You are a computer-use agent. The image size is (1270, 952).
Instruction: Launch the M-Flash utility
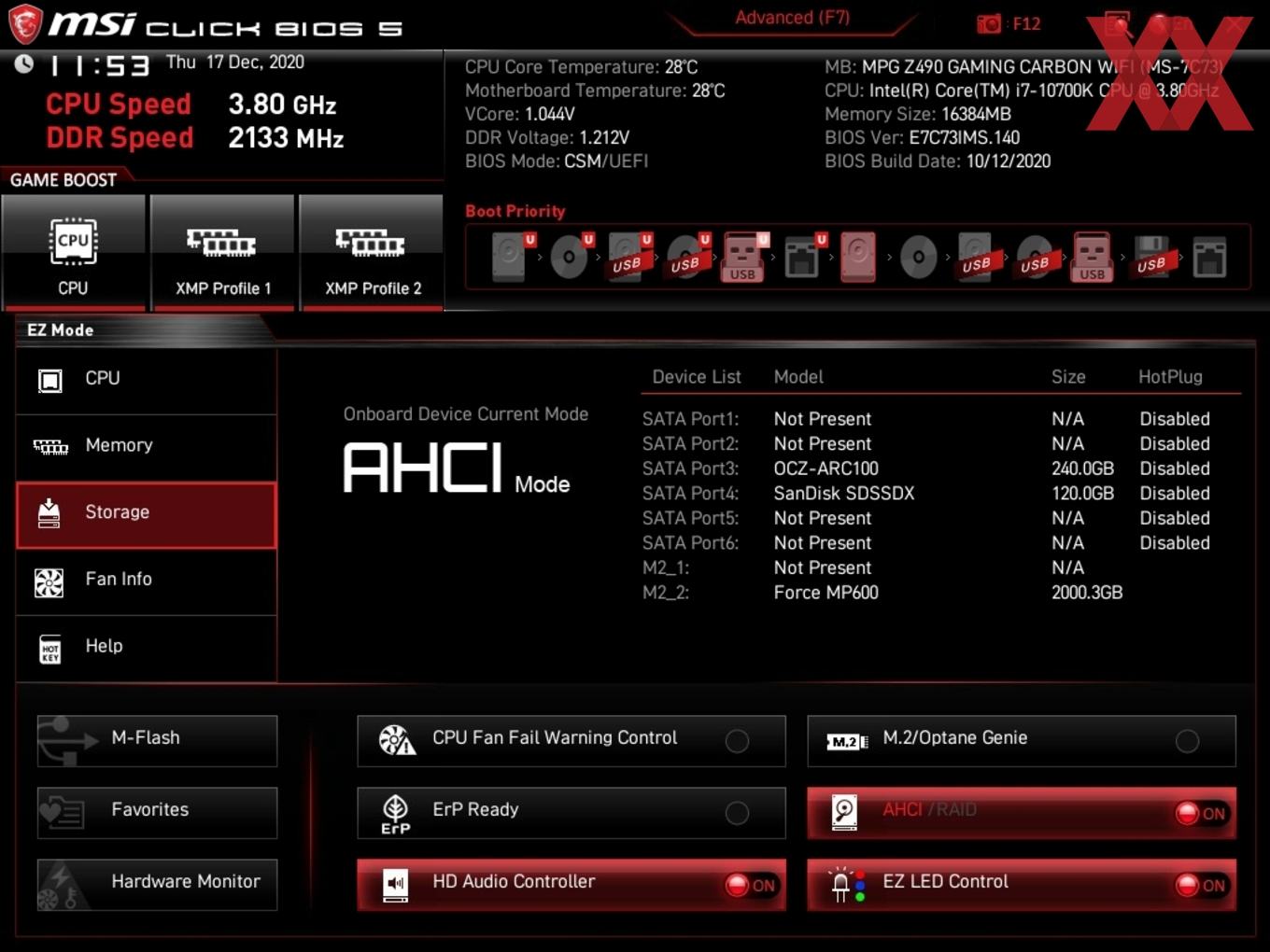[x=157, y=741]
